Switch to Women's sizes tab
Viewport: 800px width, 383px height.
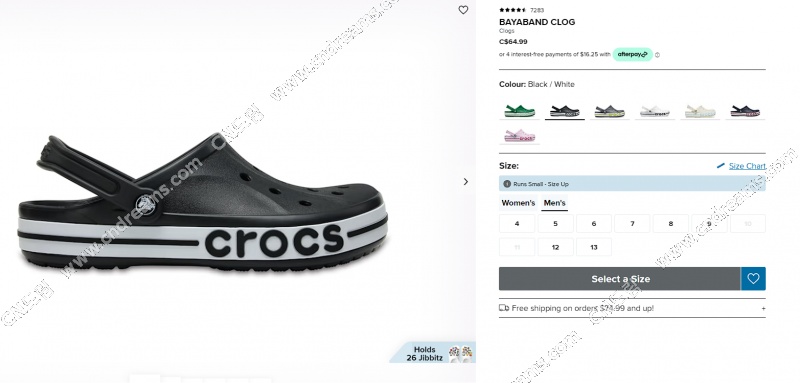518,203
